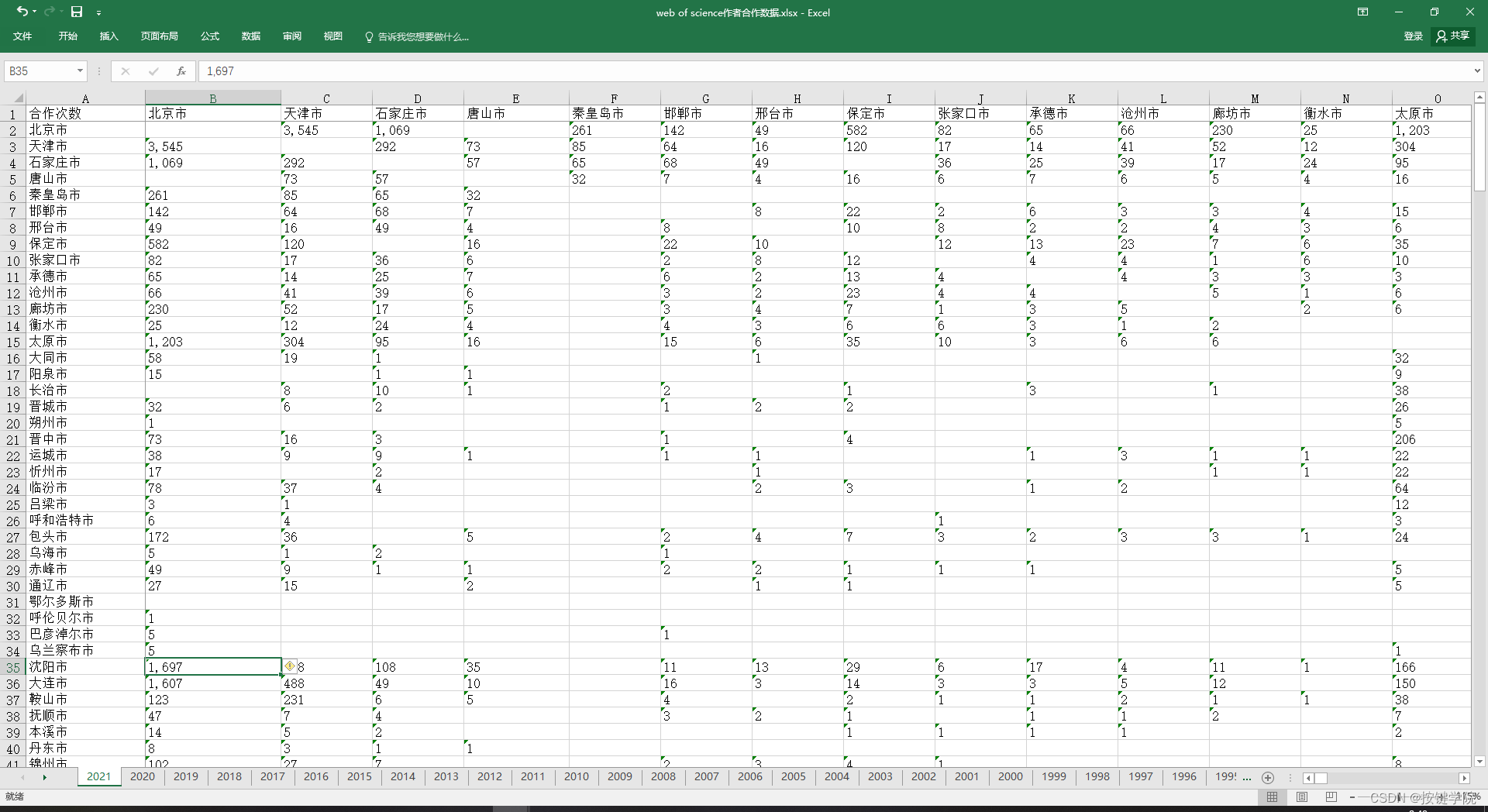Image resolution: width=1488 pixels, height=812 pixels.
Task: Select cell B3 with value 3,545
Action: point(213,146)
